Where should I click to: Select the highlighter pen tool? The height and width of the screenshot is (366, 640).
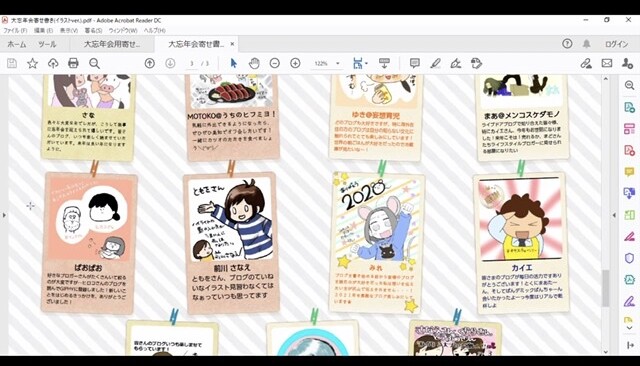pyautogui.click(x=436, y=63)
